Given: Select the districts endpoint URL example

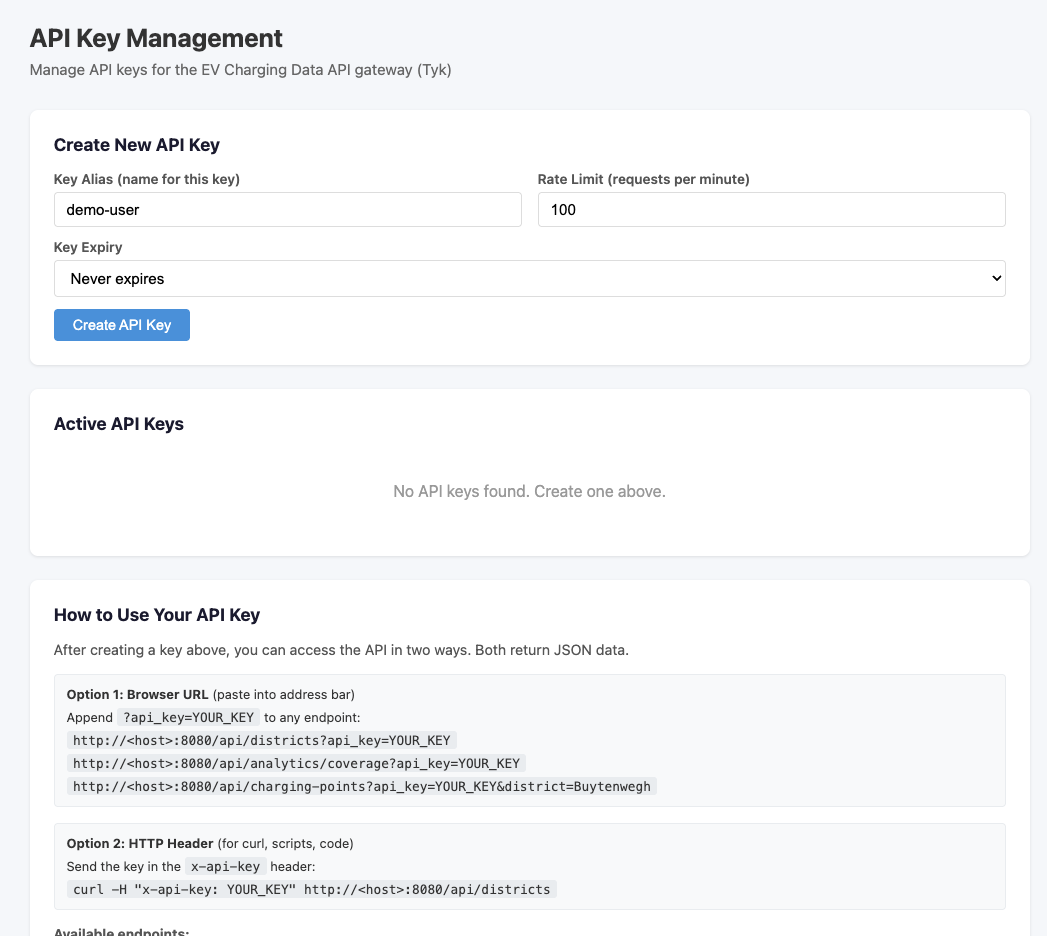Looking at the screenshot, I should [x=260, y=740].
